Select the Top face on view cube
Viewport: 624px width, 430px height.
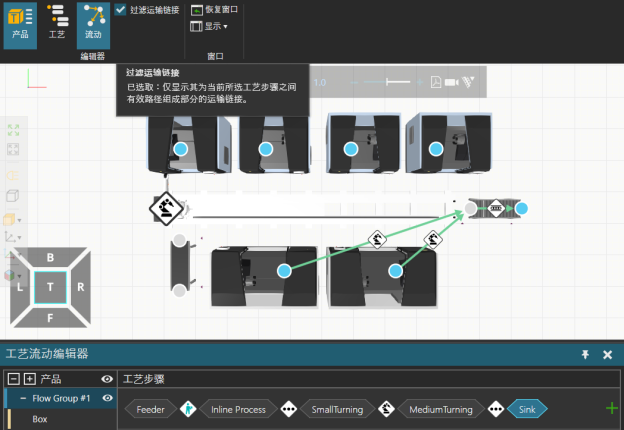(x=50, y=286)
